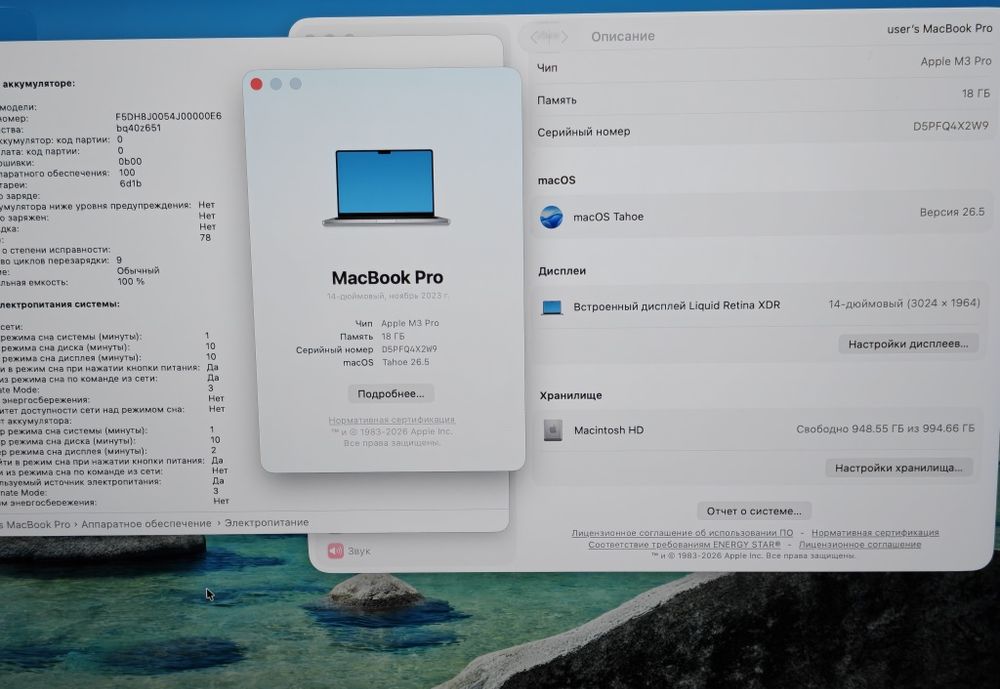1000x689 pixels.
Task: Click the "100 %" maximum capacity value
Action: [x=131, y=282]
